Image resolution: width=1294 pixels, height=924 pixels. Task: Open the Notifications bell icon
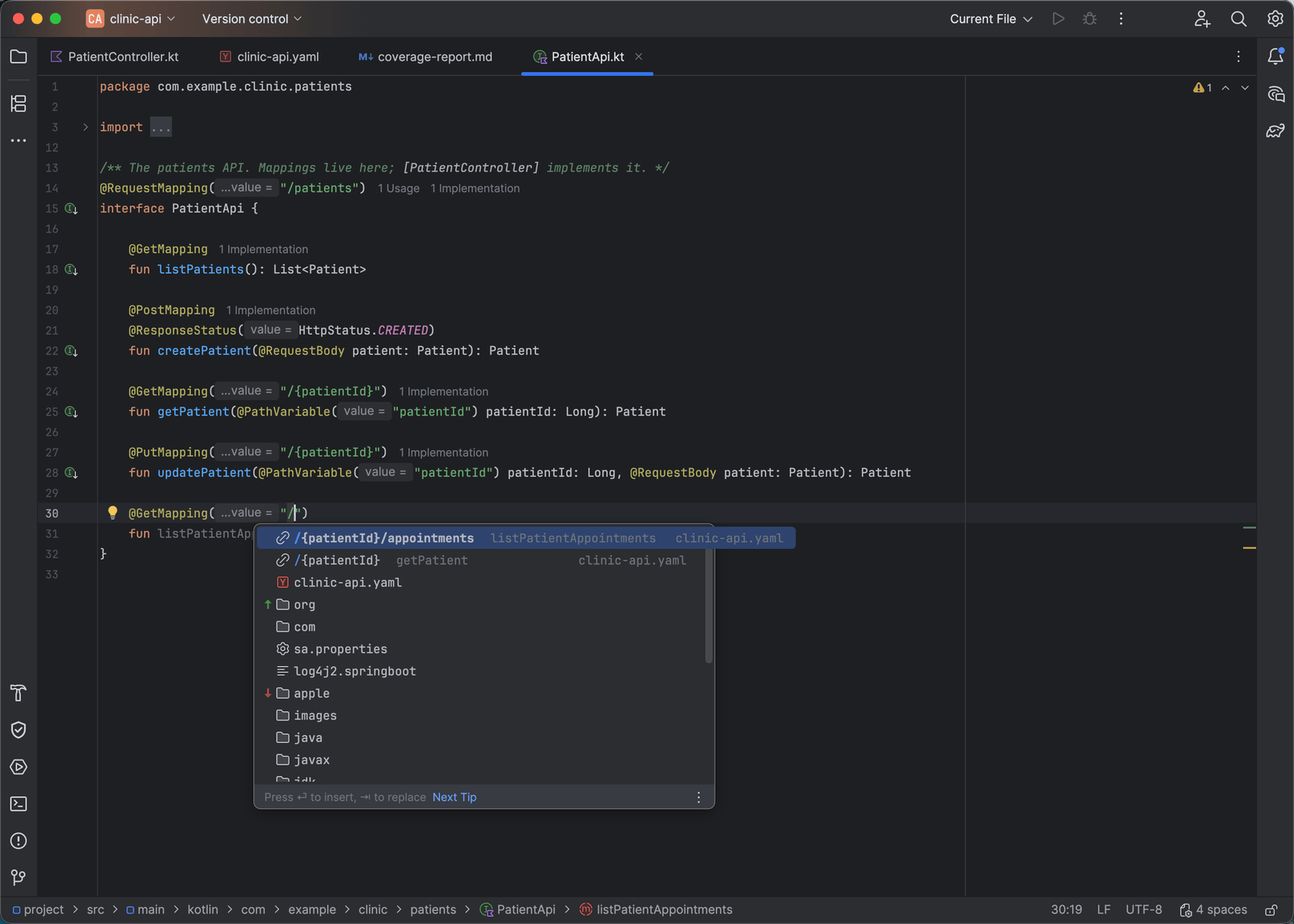tap(1275, 56)
